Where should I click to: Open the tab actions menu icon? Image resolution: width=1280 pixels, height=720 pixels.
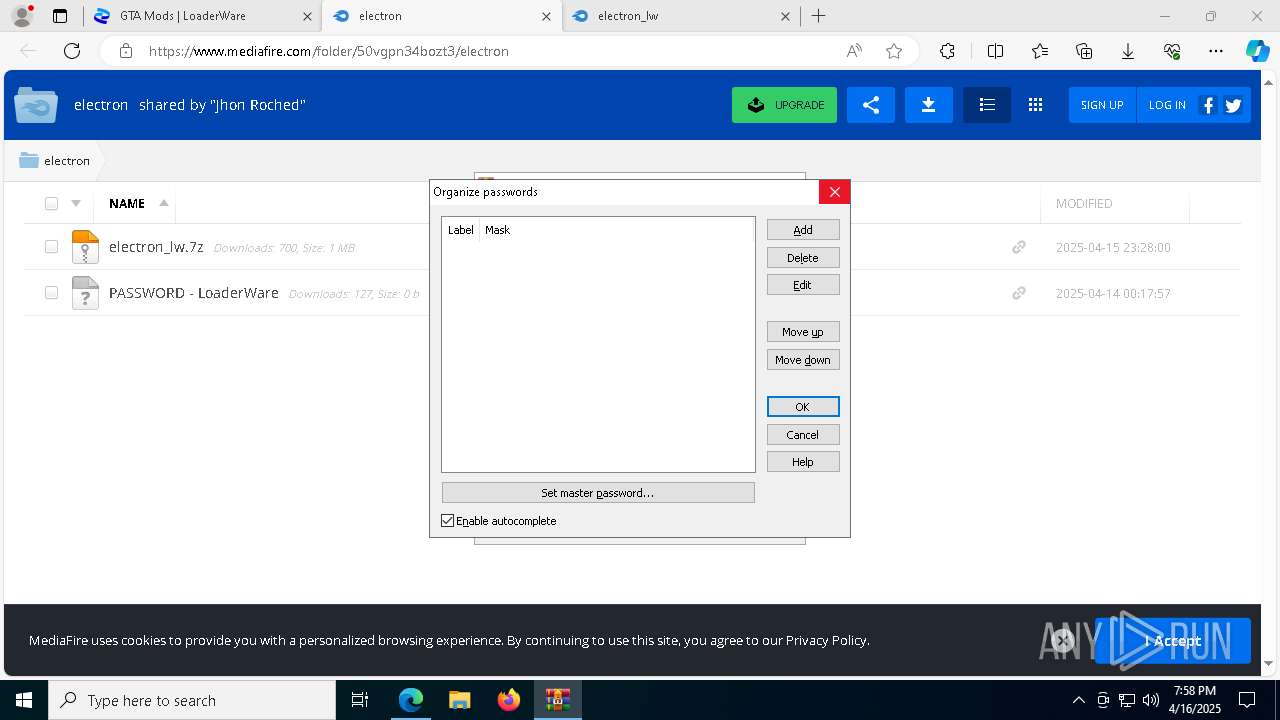tap(60, 16)
